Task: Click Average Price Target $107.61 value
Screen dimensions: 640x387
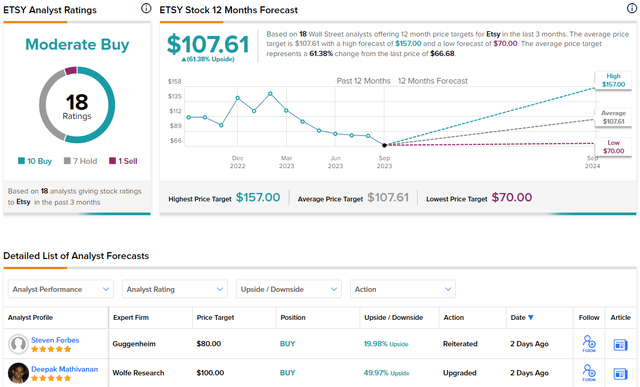Action: coord(388,198)
